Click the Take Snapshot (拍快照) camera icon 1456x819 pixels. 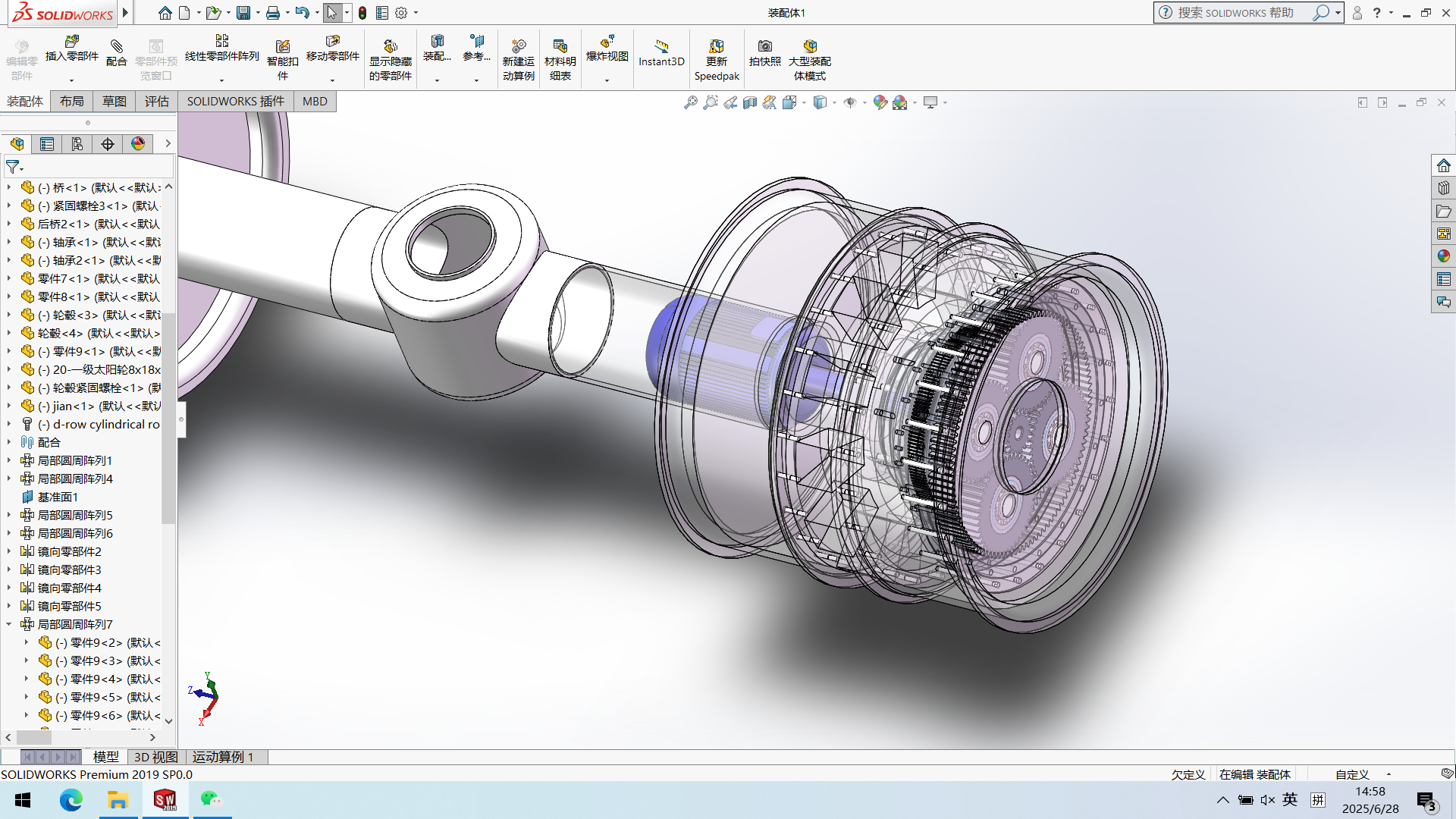coord(764,47)
